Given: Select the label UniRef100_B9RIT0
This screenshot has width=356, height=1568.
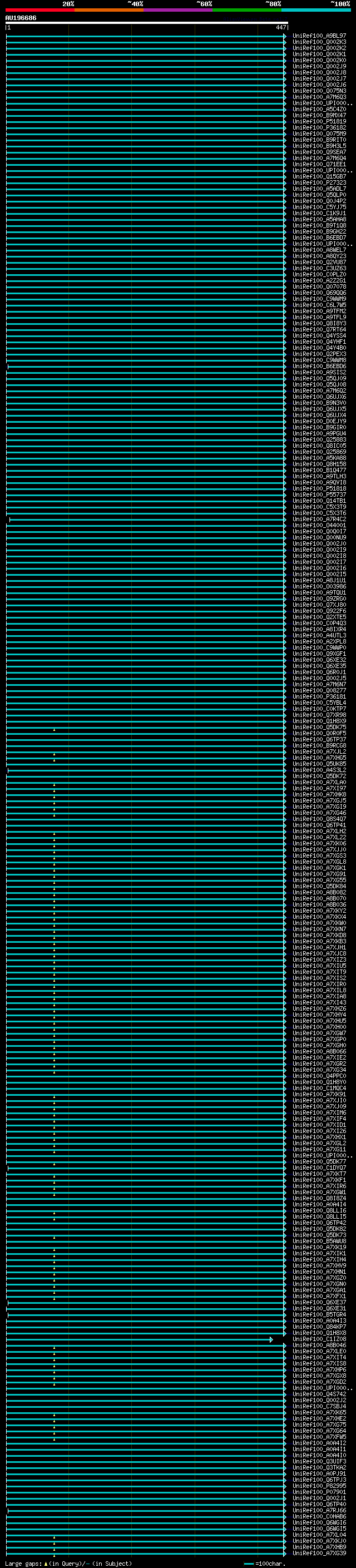Looking at the screenshot, I should 319,140.
